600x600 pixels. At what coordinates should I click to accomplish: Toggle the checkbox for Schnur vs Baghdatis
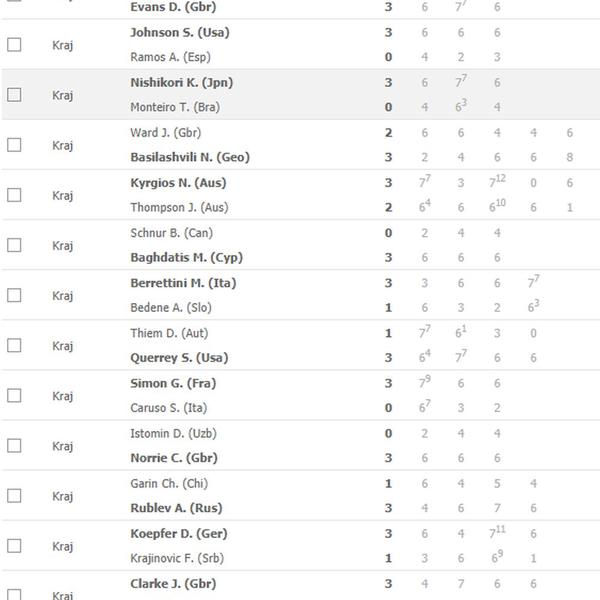[14, 245]
